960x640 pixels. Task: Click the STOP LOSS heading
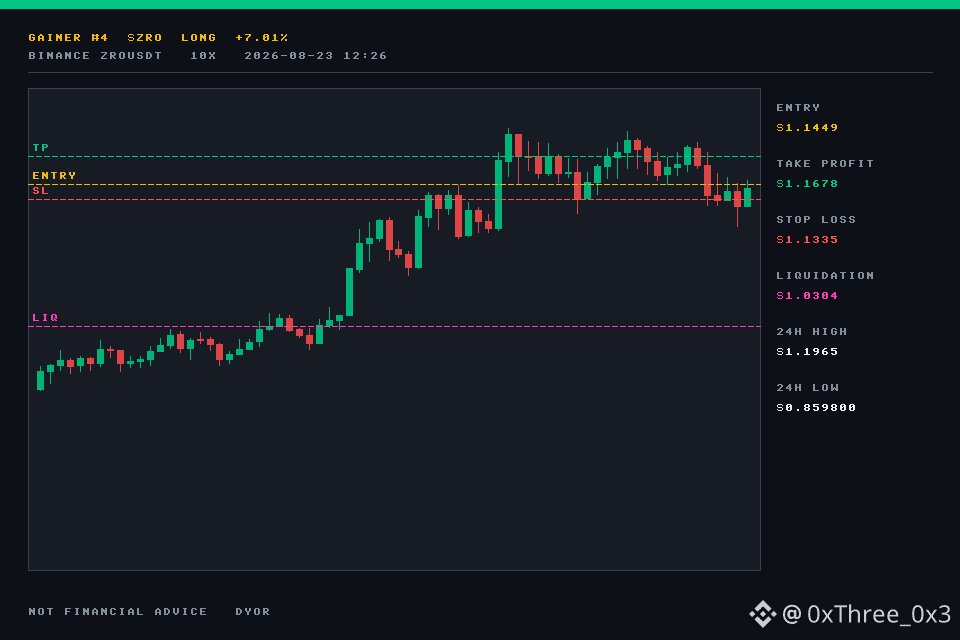pyautogui.click(x=816, y=219)
